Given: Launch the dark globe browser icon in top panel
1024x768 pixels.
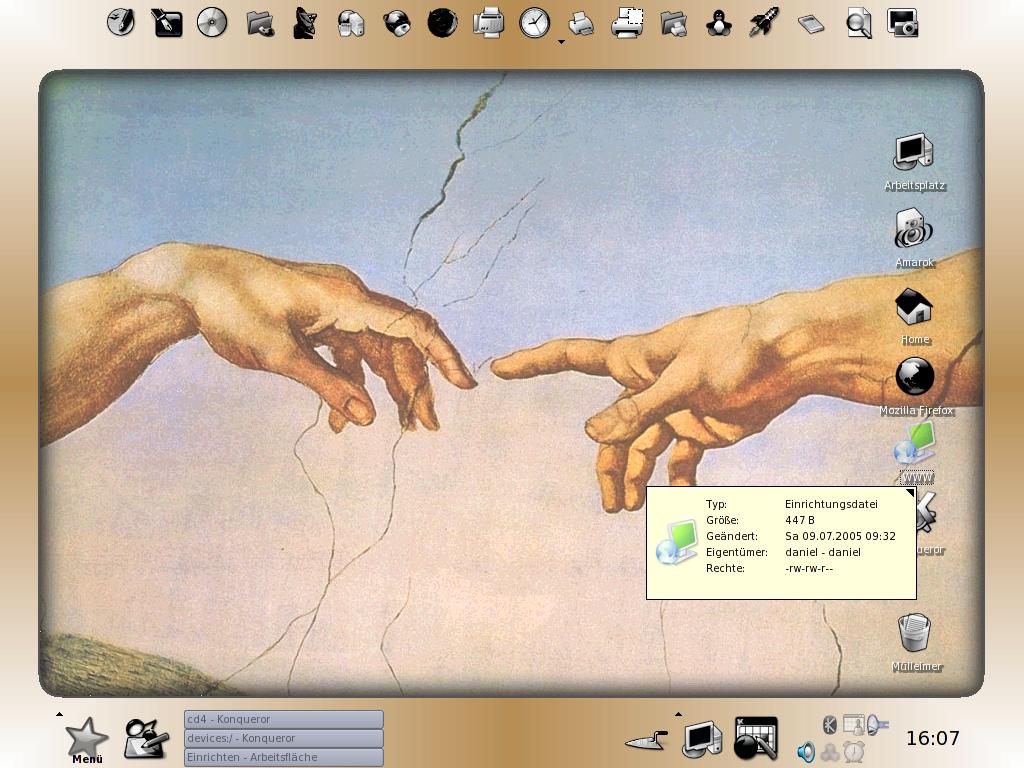Looking at the screenshot, I should pyautogui.click(x=442, y=23).
